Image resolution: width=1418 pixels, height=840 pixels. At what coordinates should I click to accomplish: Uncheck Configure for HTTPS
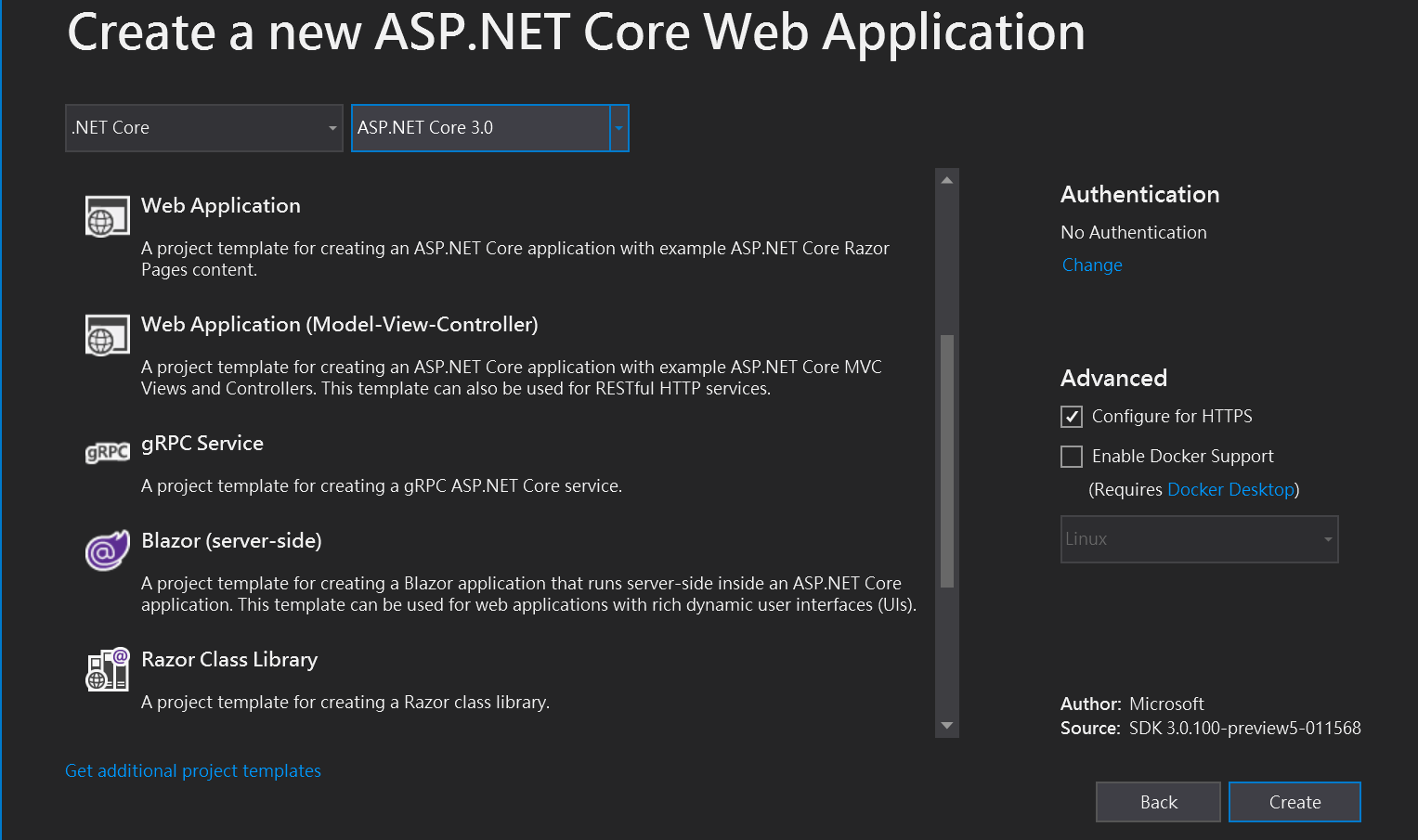[1072, 417]
